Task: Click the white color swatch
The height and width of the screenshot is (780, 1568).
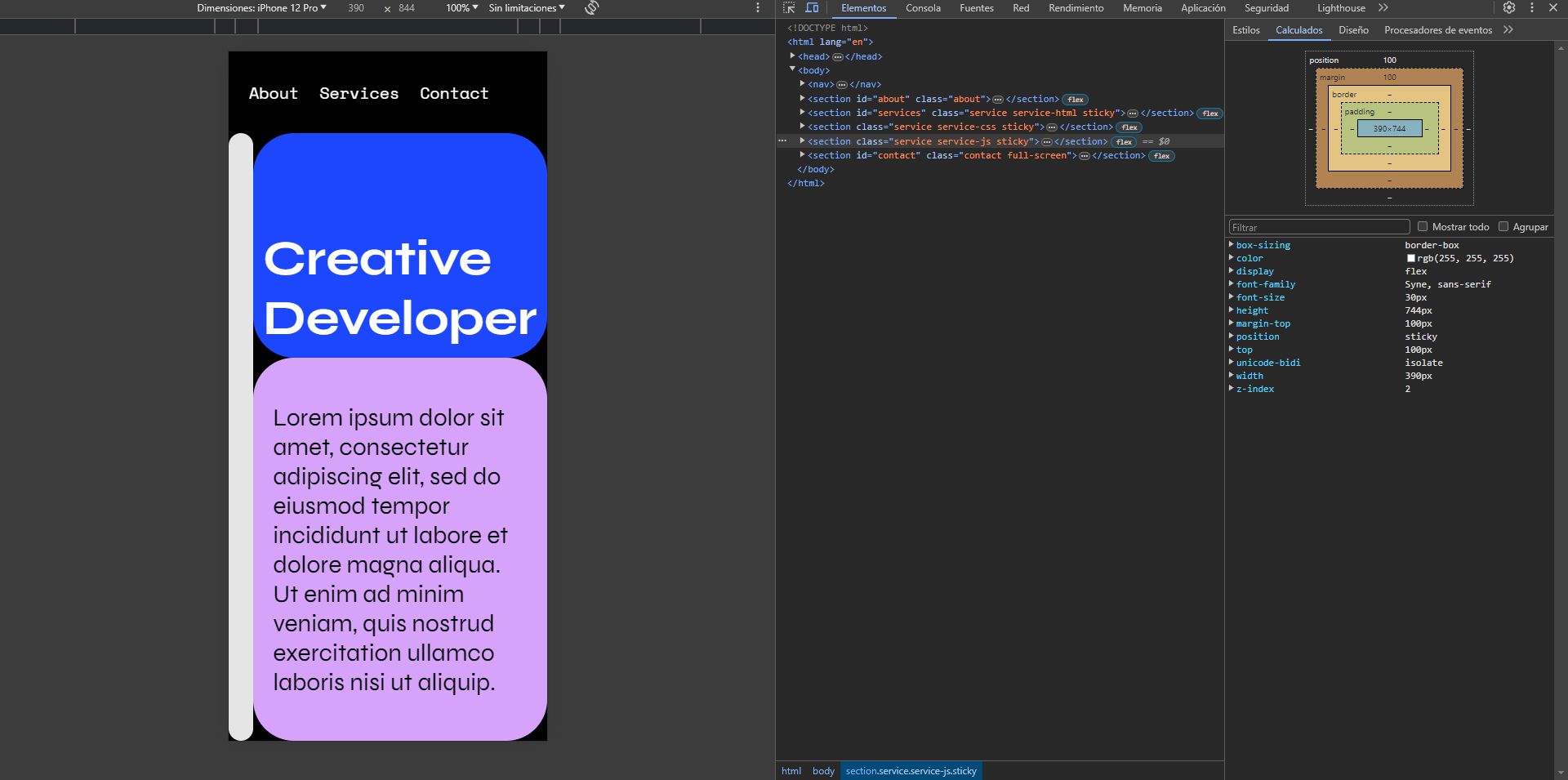Action: [1410, 258]
